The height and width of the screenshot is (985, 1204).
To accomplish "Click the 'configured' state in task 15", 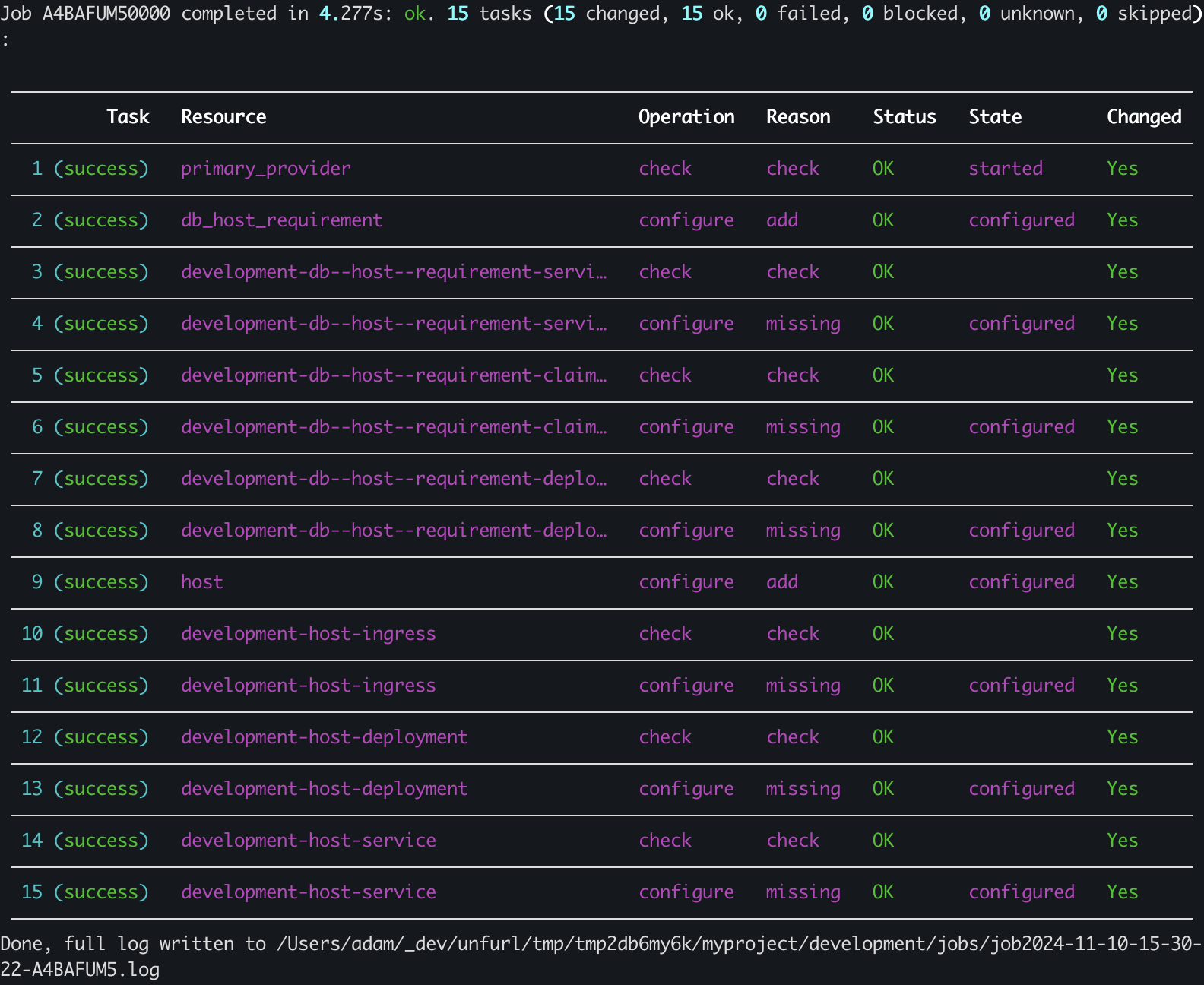I will click(1022, 892).
